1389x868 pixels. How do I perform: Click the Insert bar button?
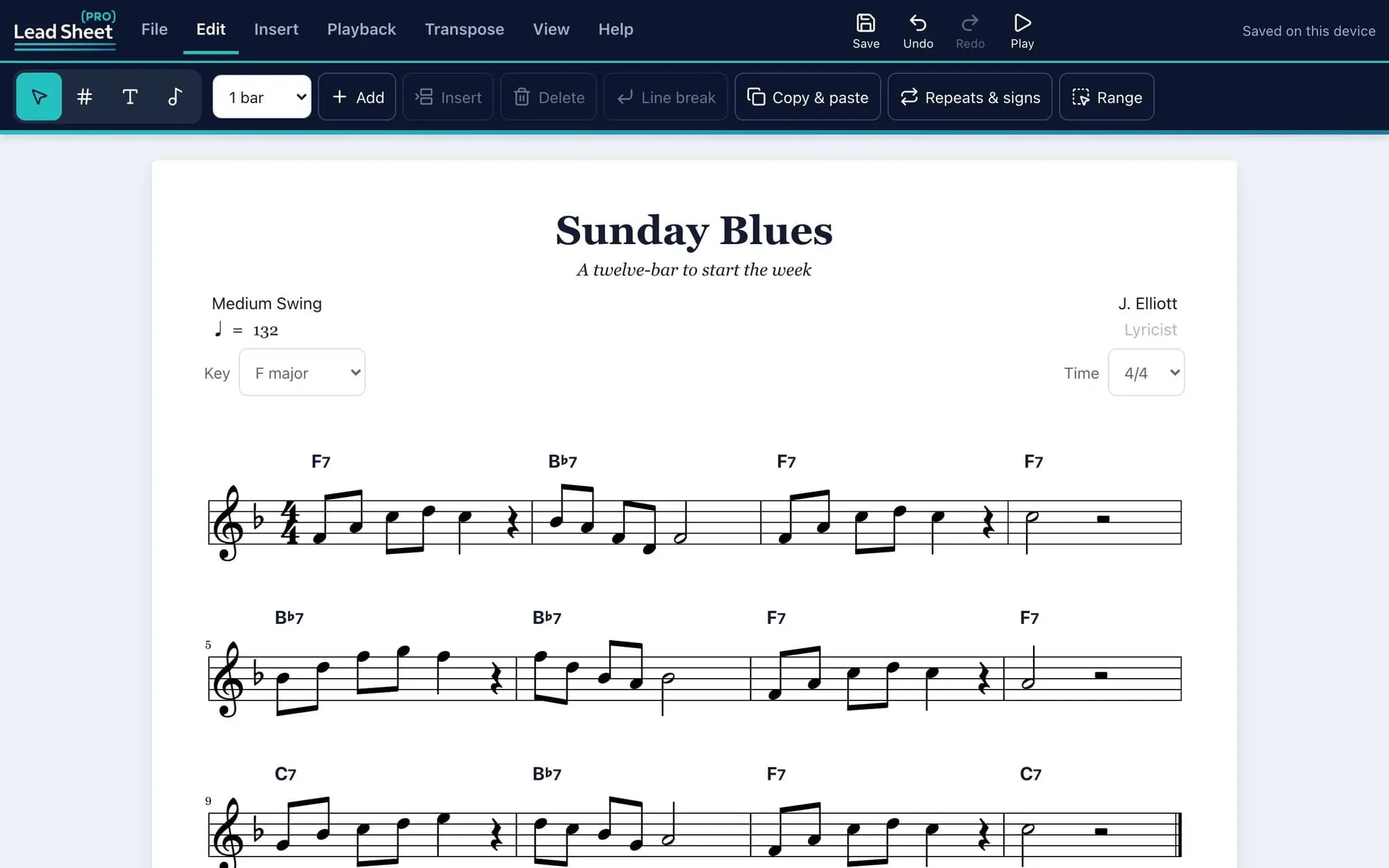(x=448, y=97)
